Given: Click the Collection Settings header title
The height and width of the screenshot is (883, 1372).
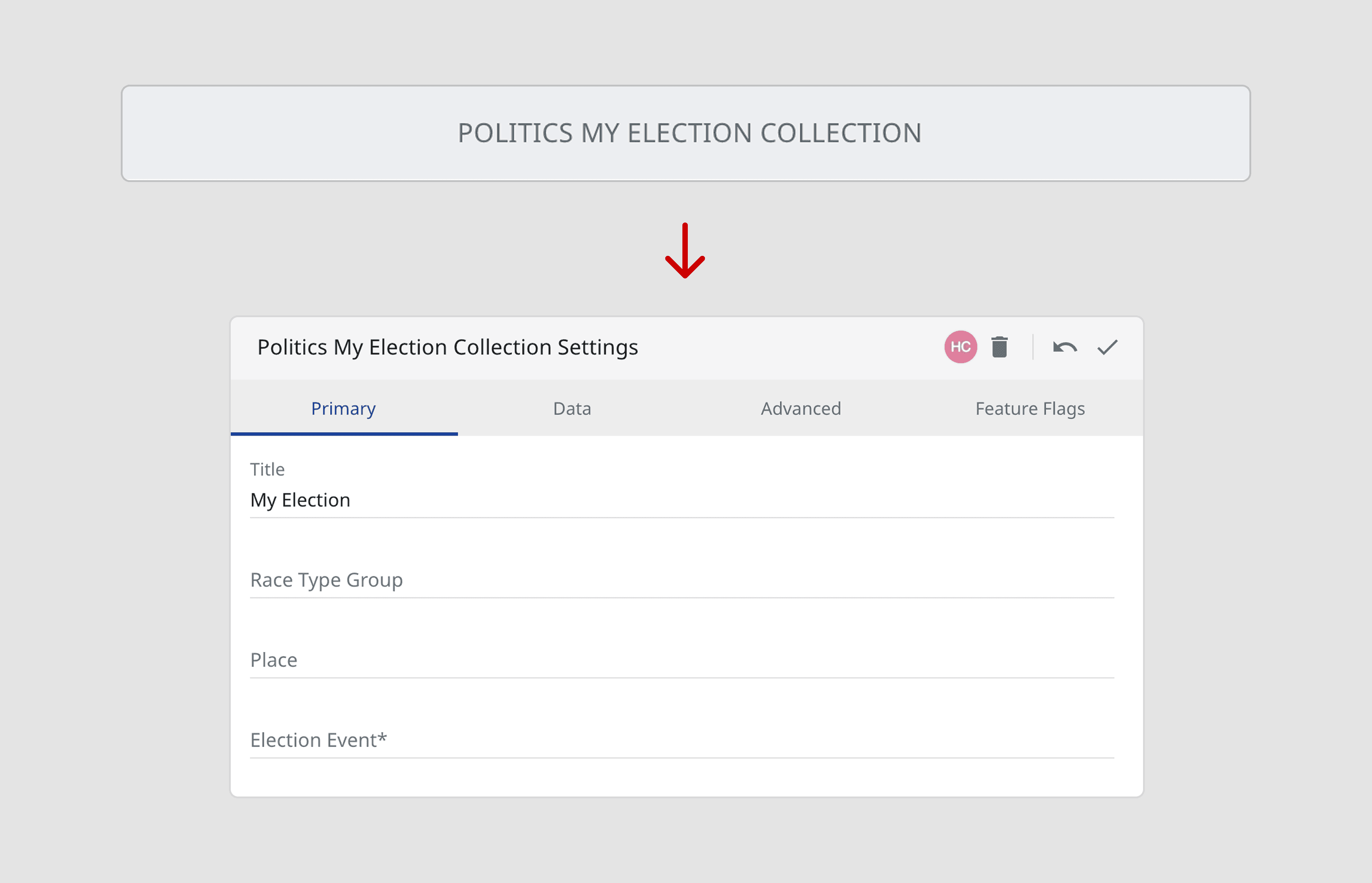Looking at the screenshot, I should point(448,347).
